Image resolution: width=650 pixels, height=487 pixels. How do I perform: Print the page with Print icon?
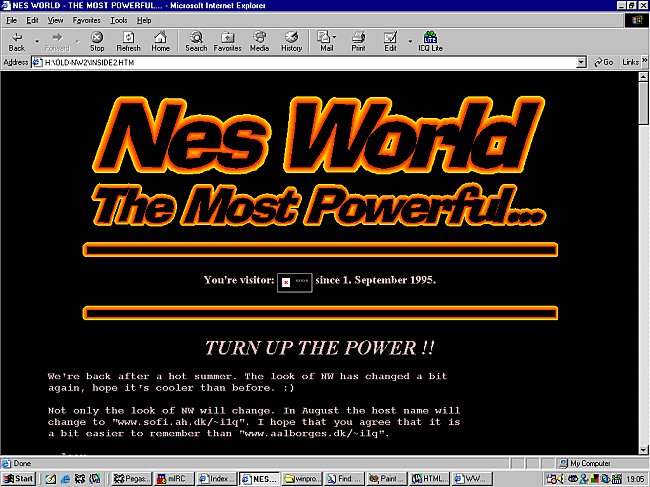click(358, 40)
